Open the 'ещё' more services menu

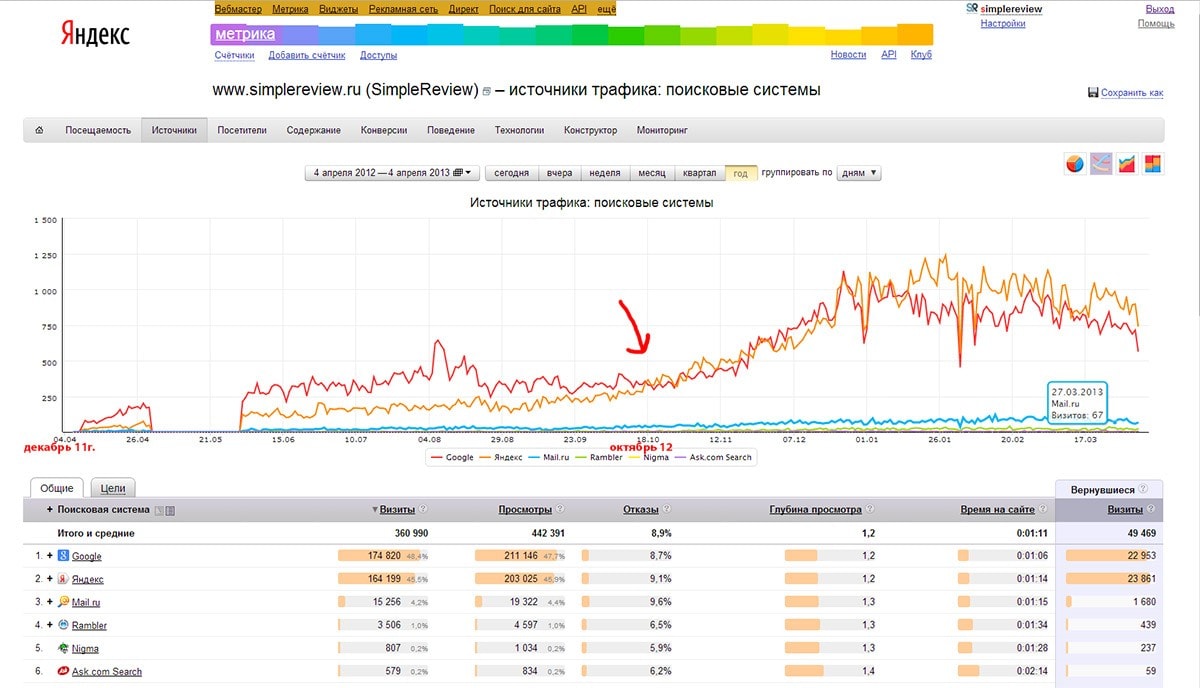pyautogui.click(x=606, y=8)
